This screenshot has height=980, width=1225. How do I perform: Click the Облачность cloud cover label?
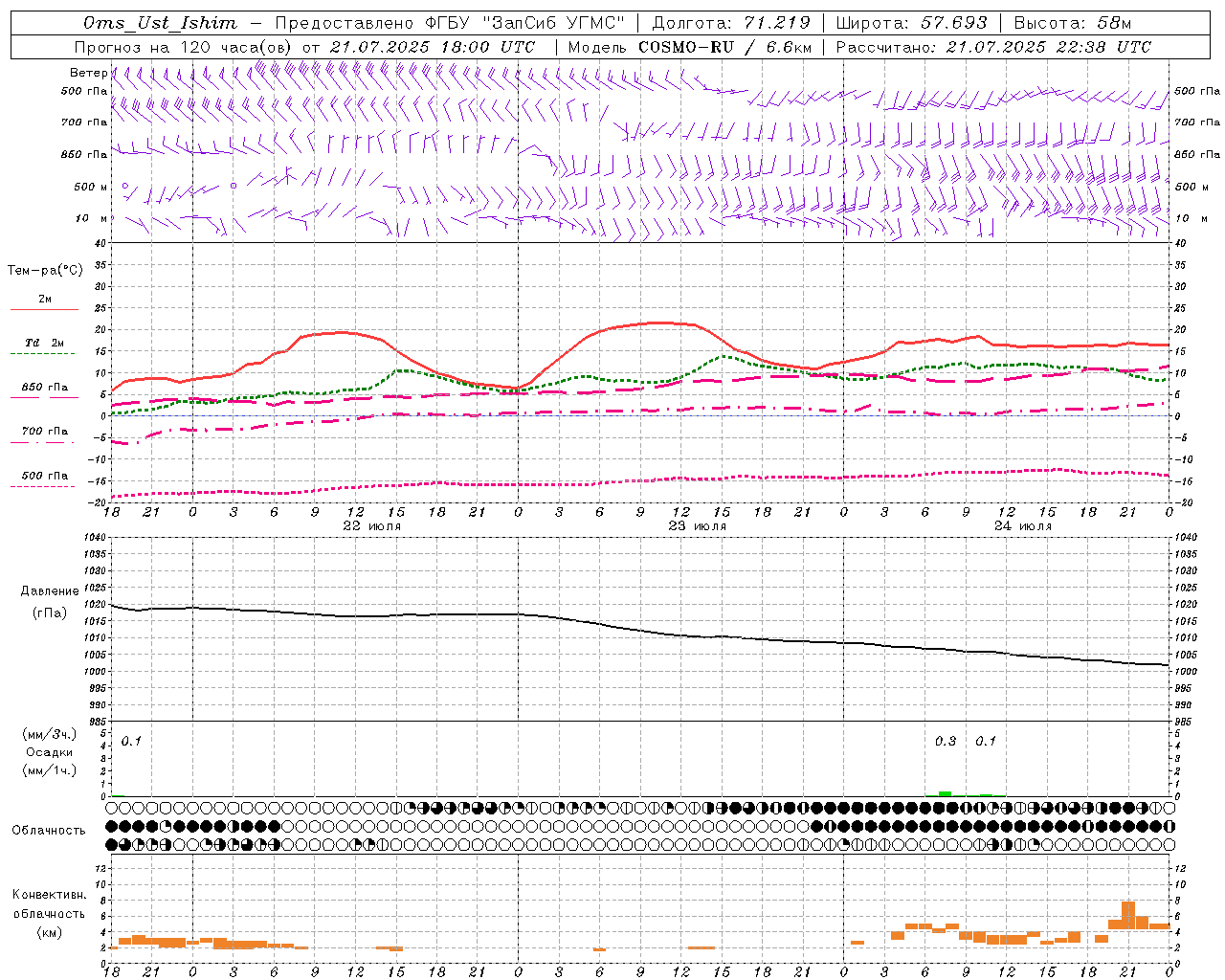click(x=49, y=830)
